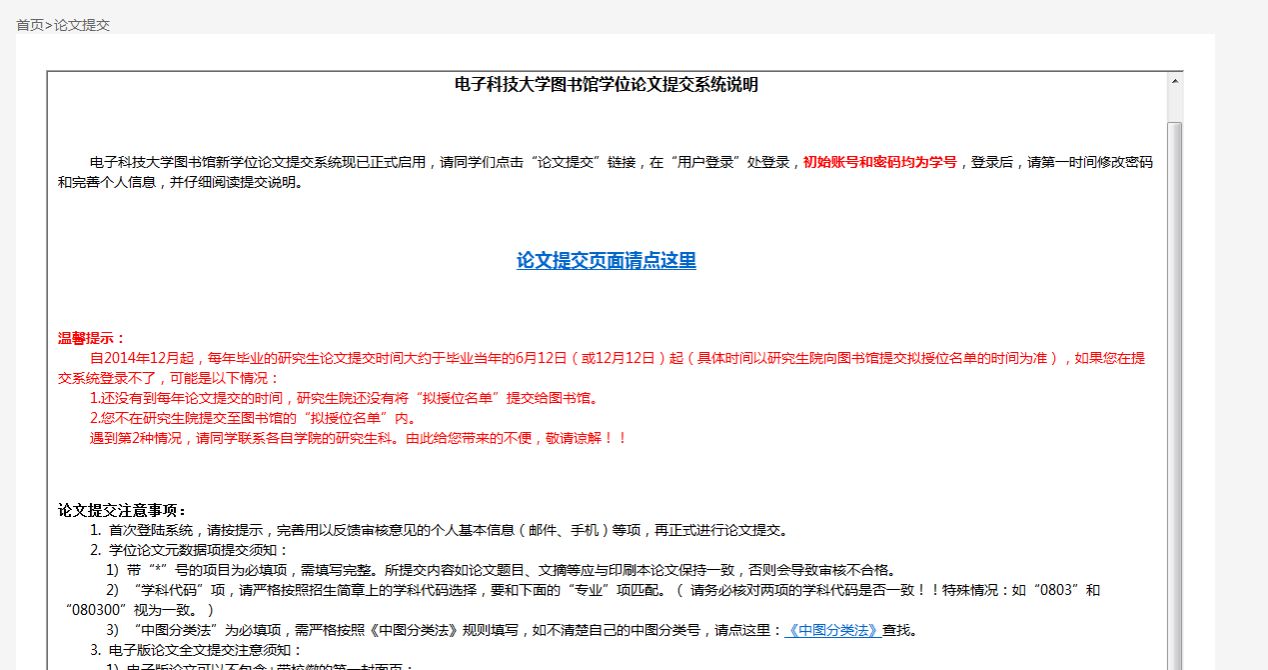This screenshot has height=670, width=1268.
Task: Click the 学位论文元数据项提交须知 item
Action: 189,550
